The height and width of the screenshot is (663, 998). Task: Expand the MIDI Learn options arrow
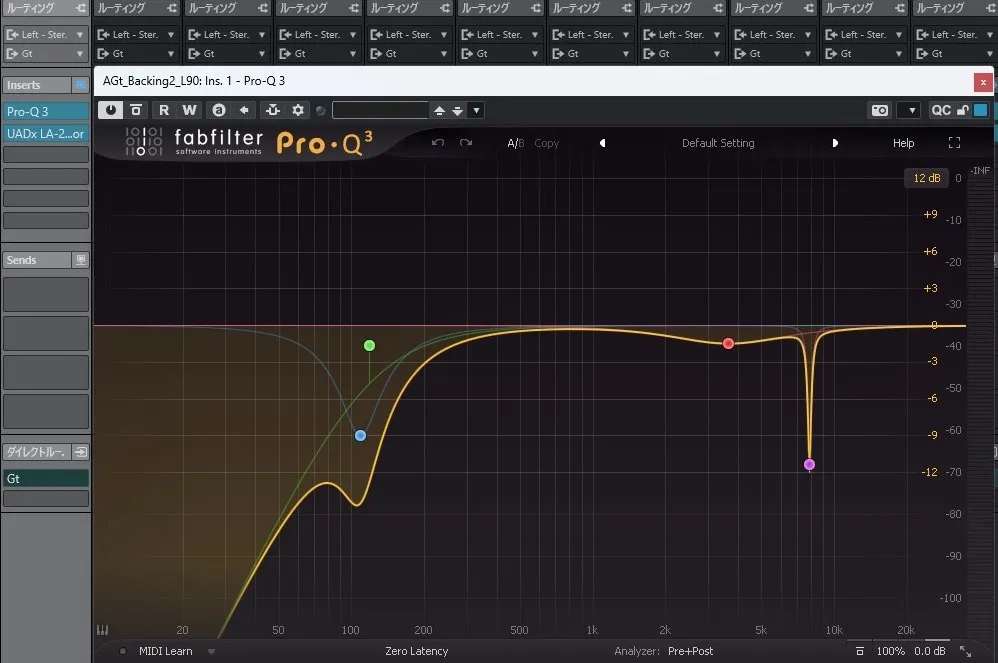pyautogui.click(x=212, y=651)
